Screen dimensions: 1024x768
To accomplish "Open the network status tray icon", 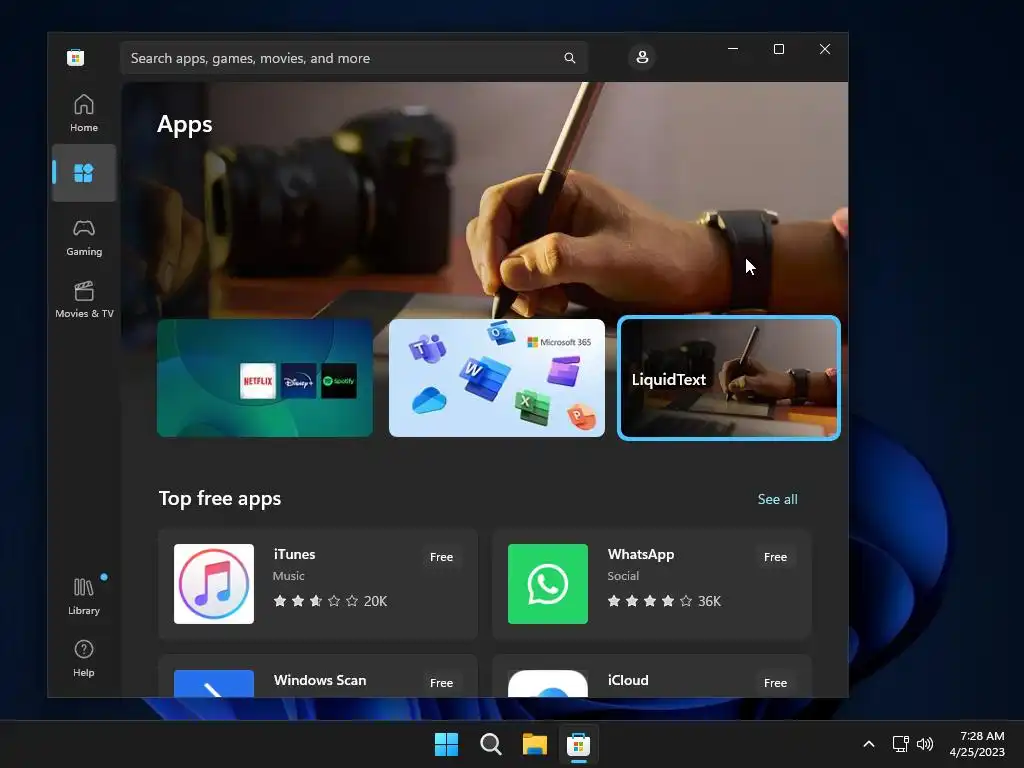I will (x=901, y=744).
